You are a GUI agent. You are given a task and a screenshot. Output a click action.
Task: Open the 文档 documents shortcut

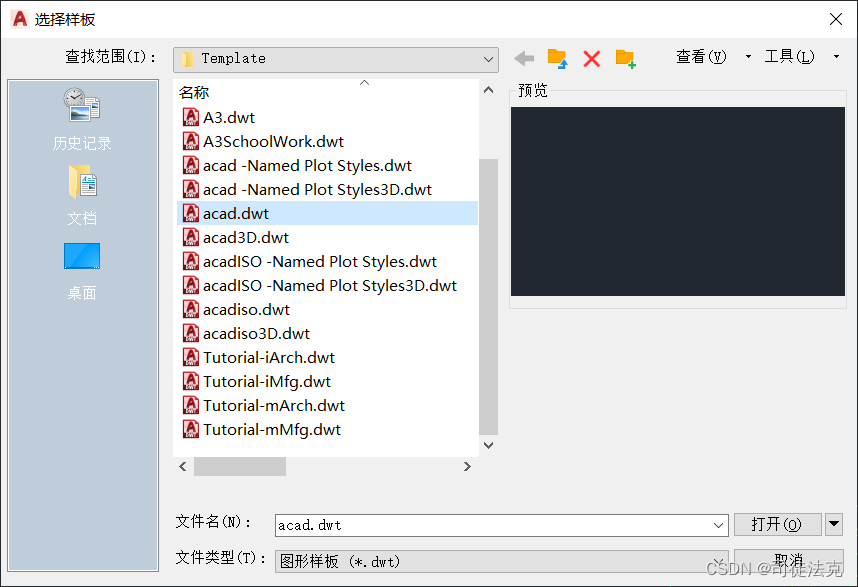coord(82,195)
